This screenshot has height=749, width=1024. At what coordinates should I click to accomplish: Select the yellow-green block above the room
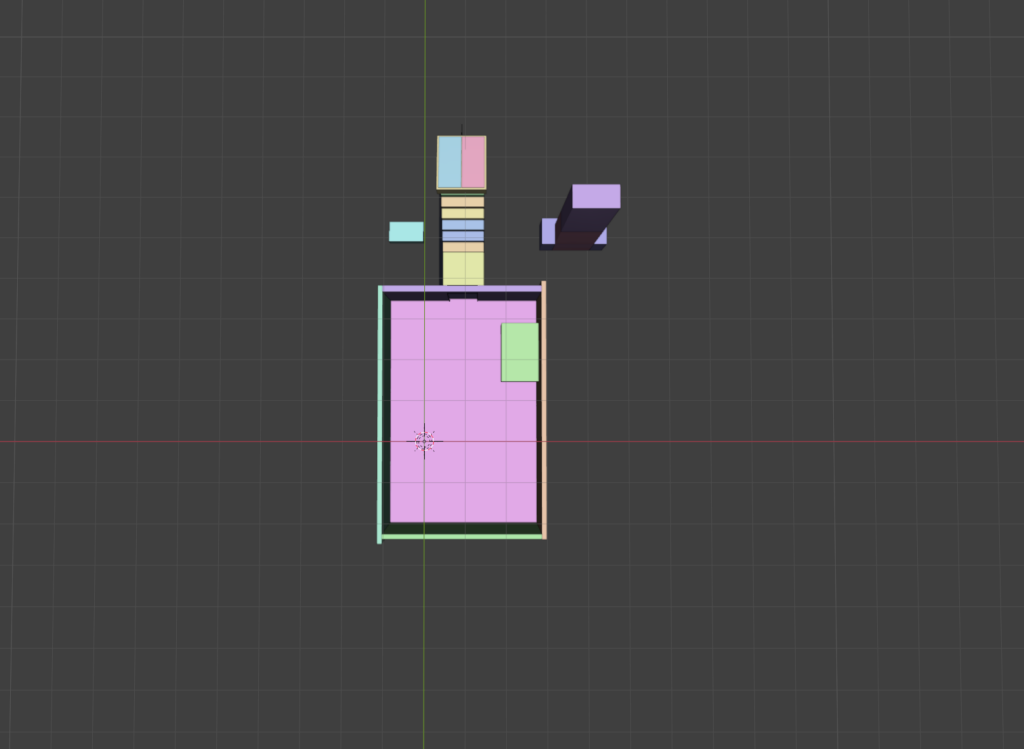point(463,268)
